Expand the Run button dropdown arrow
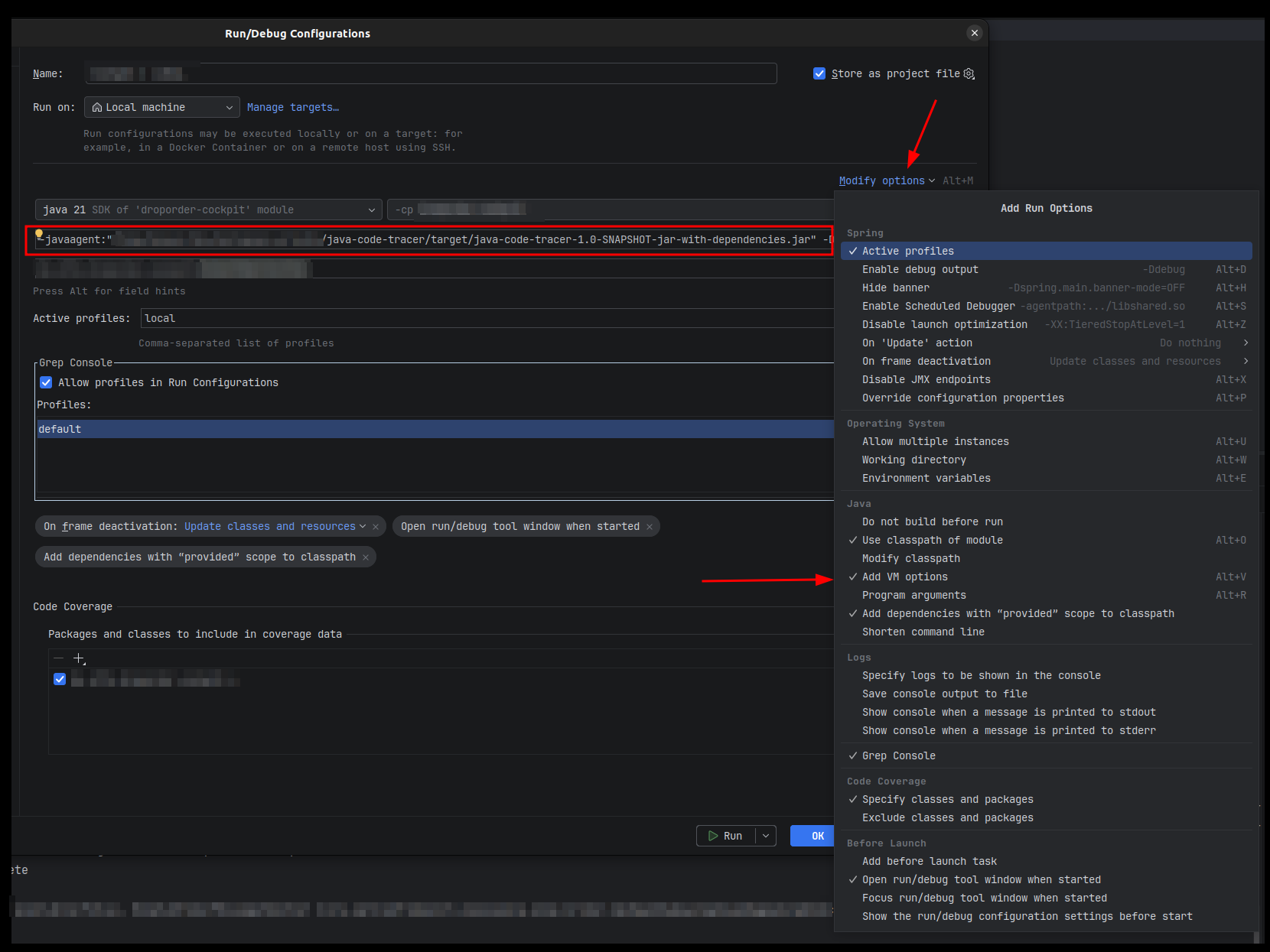Image resolution: width=1270 pixels, height=952 pixels. [766, 836]
